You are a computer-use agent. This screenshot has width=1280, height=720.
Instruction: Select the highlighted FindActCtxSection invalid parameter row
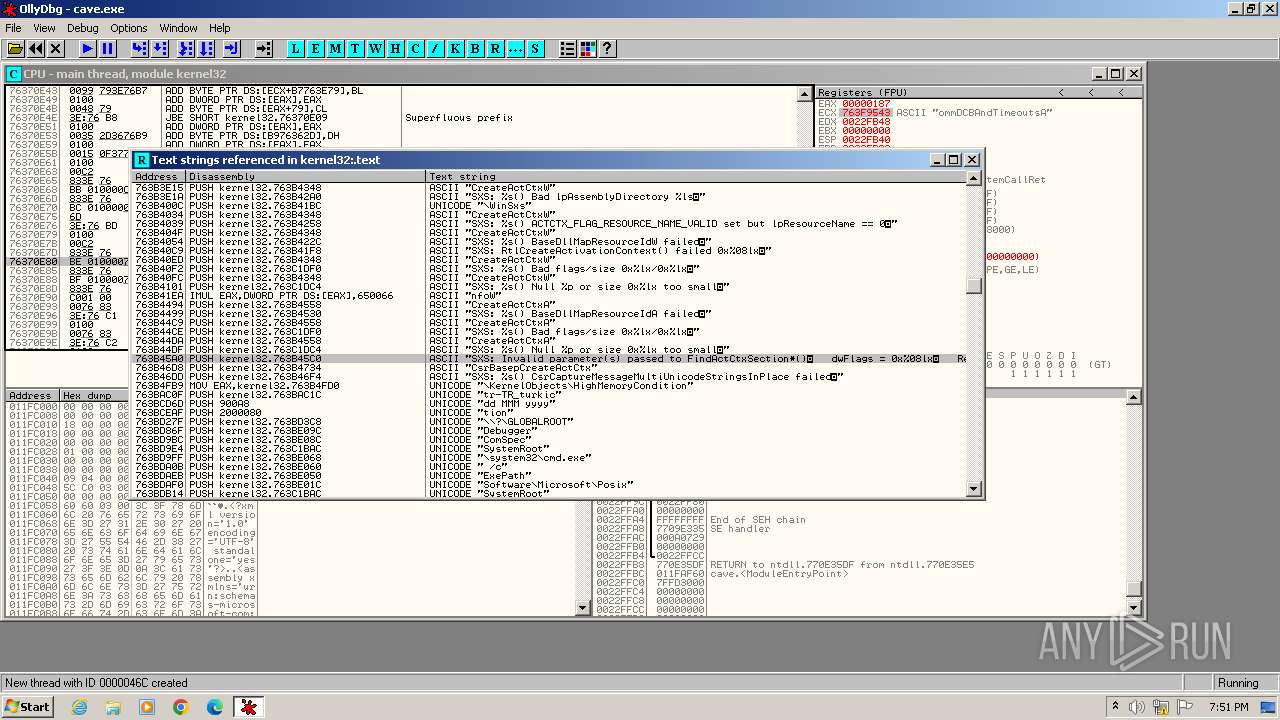point(549,358)
